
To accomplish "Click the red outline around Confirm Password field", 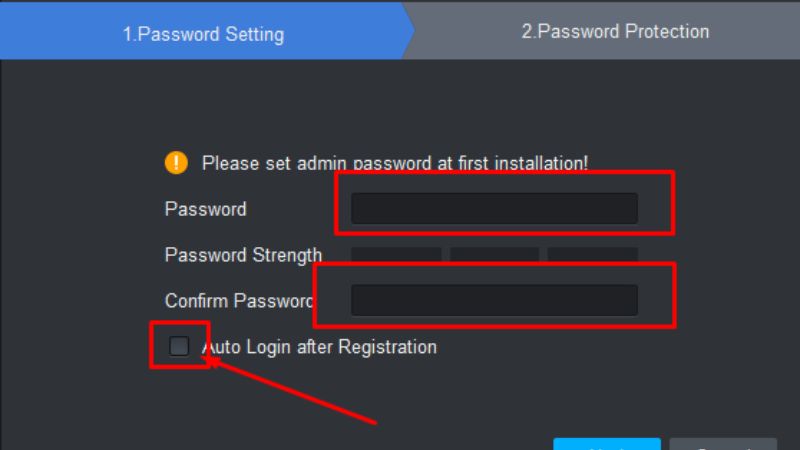I will [674, 295].
